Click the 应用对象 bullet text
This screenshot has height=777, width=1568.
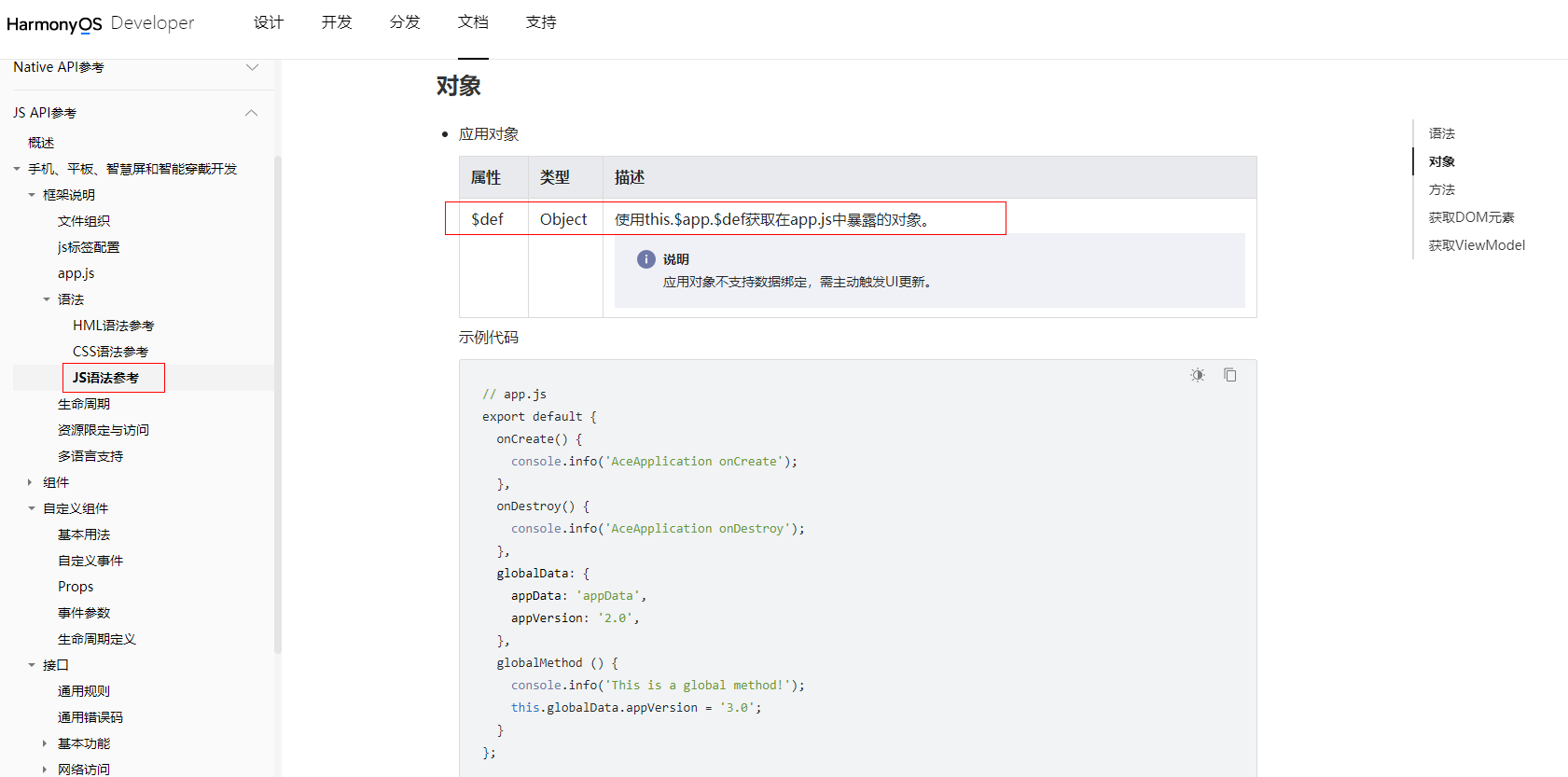pyautogui.click(x=489, y=134)
